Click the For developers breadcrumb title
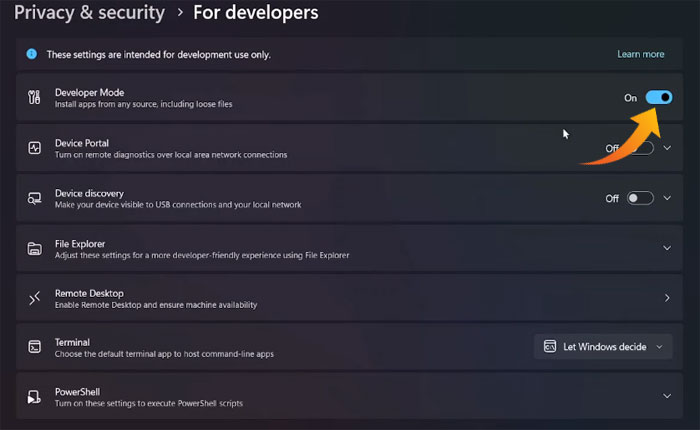The width and height of the screenshot is (700, 430). click(x=255, y=13)
